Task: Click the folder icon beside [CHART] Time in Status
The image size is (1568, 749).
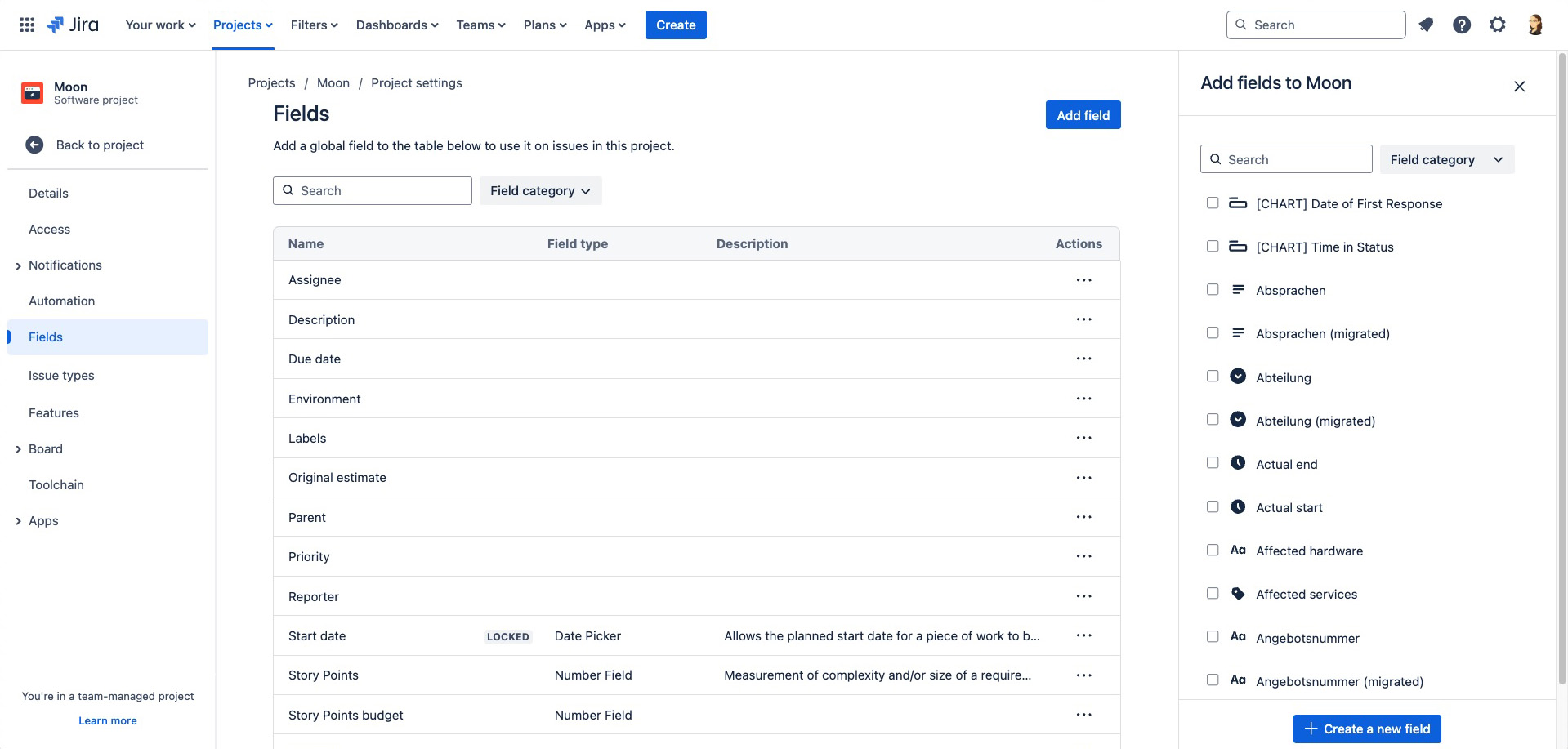Action: pos(1237,246)
